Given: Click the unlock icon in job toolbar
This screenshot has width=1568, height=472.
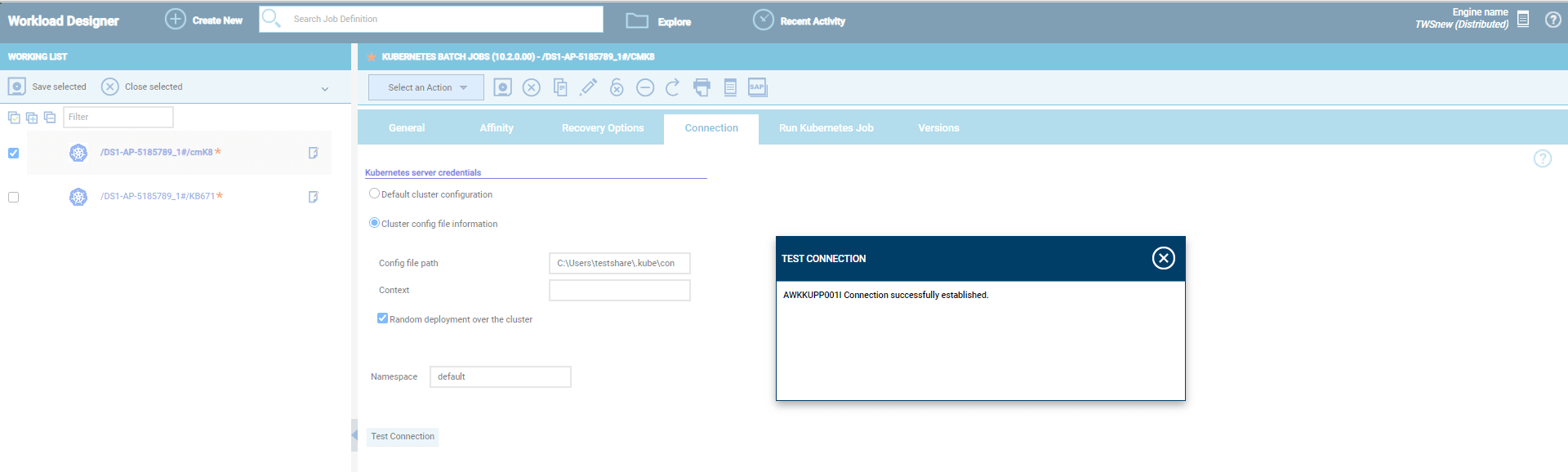Looking at the screenshot, I should [x=617, y=87].
